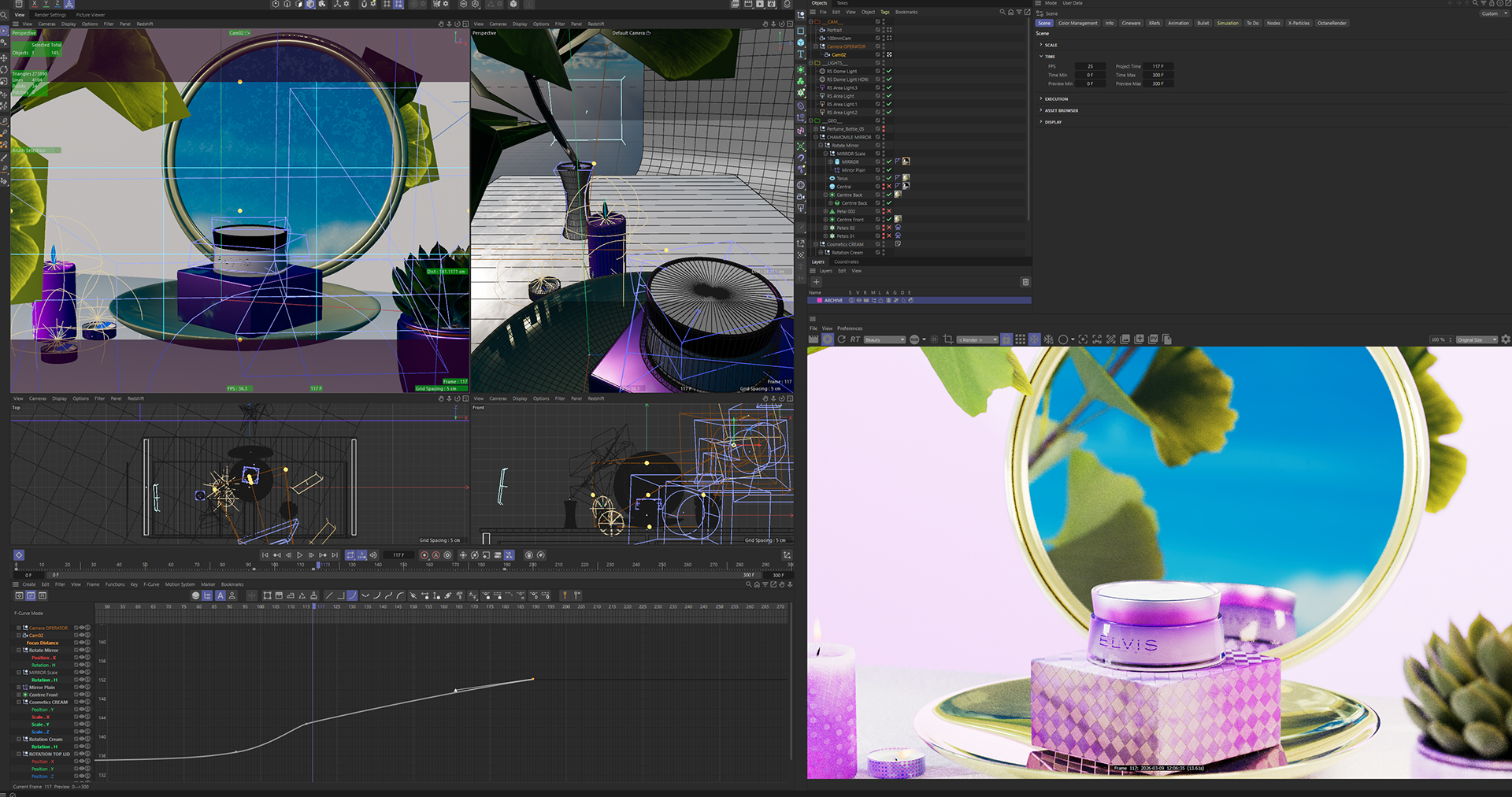Viewport: 1512px width, 797px height.
Task: Open the Motion System menu
Action: [x=180, y=584]
